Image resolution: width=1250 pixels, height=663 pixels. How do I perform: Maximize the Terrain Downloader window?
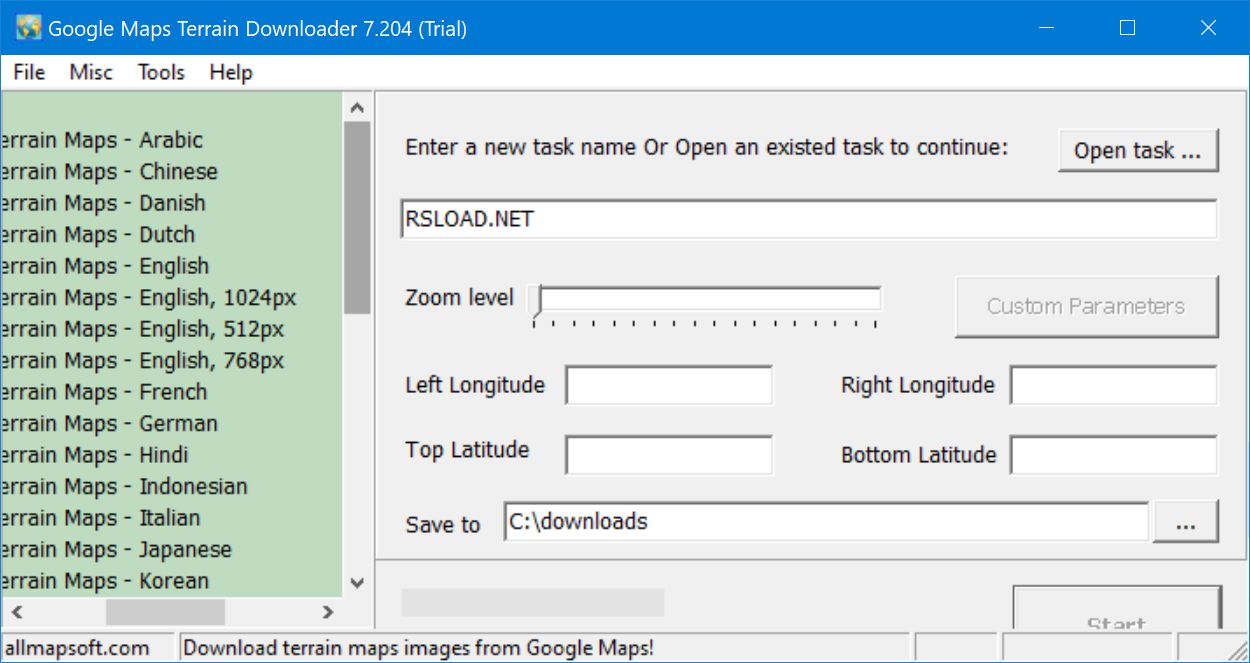pos(1128,28)
